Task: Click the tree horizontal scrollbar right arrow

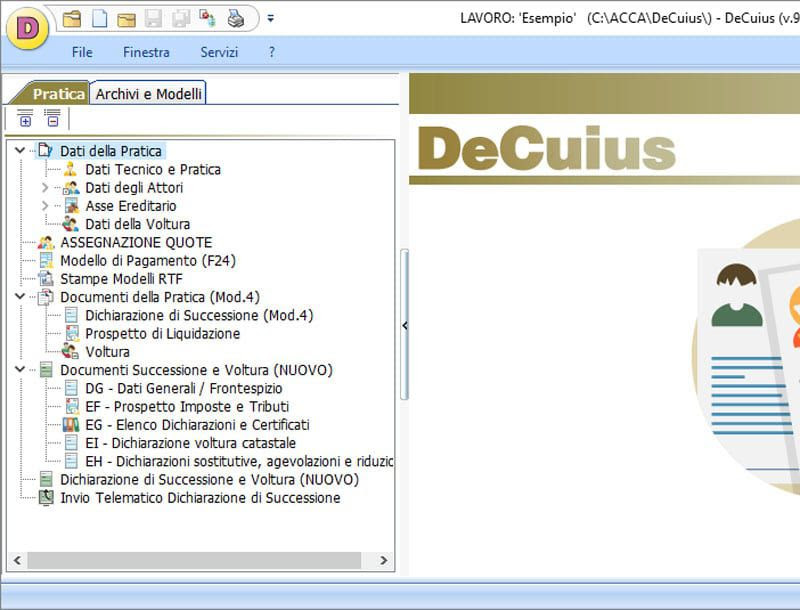Action: pos(384,561)
